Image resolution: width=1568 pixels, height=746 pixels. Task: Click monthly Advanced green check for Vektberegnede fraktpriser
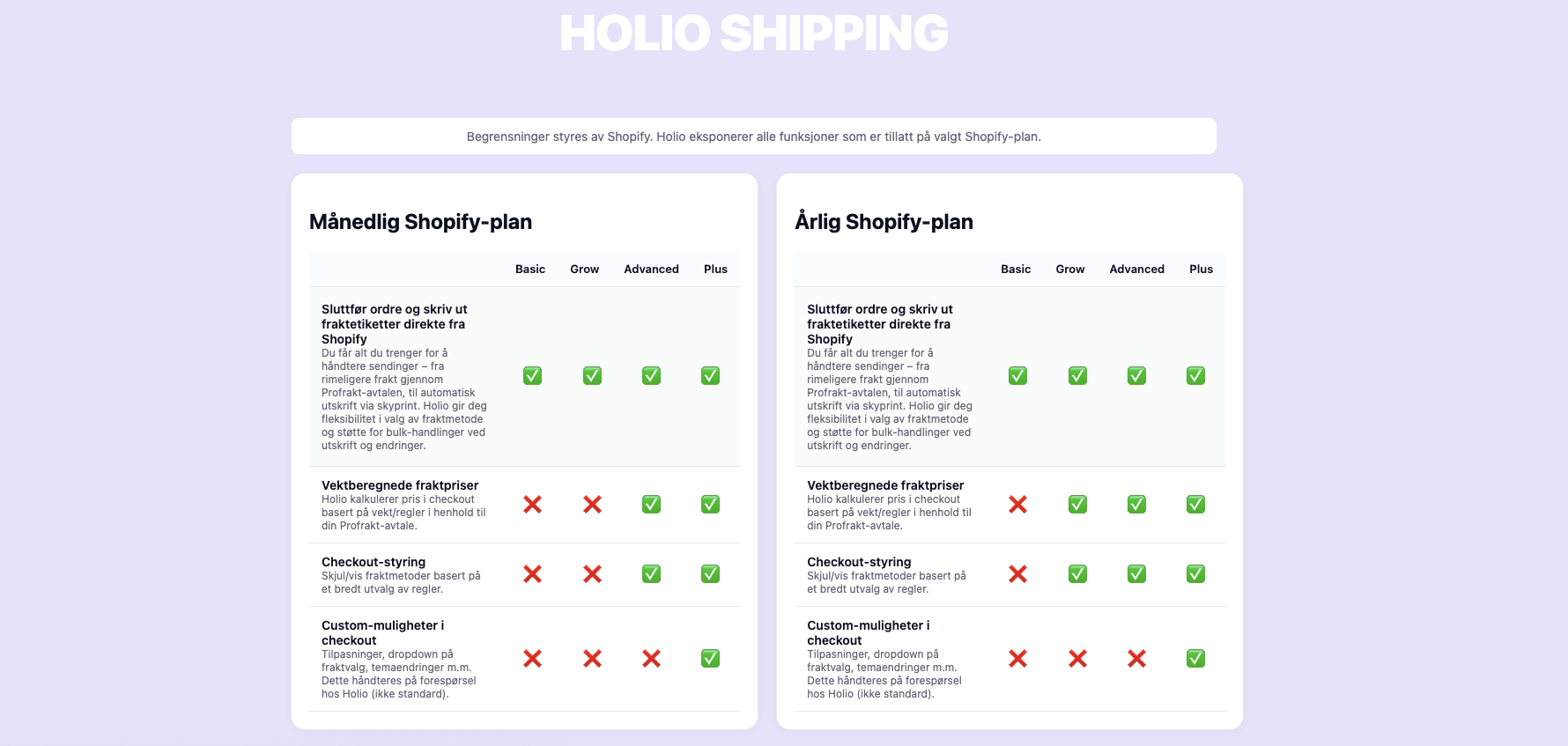pyautogui.click(x=651, y=505)
